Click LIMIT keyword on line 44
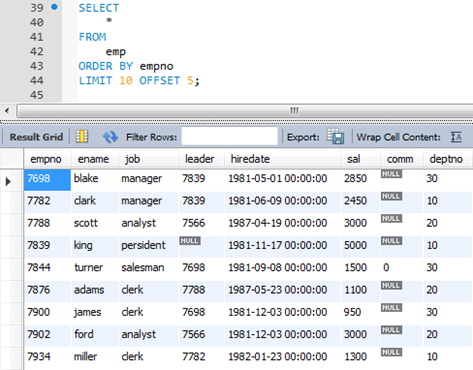The width and height of the screenshot is (473, 370). click(x=95, y=81)
